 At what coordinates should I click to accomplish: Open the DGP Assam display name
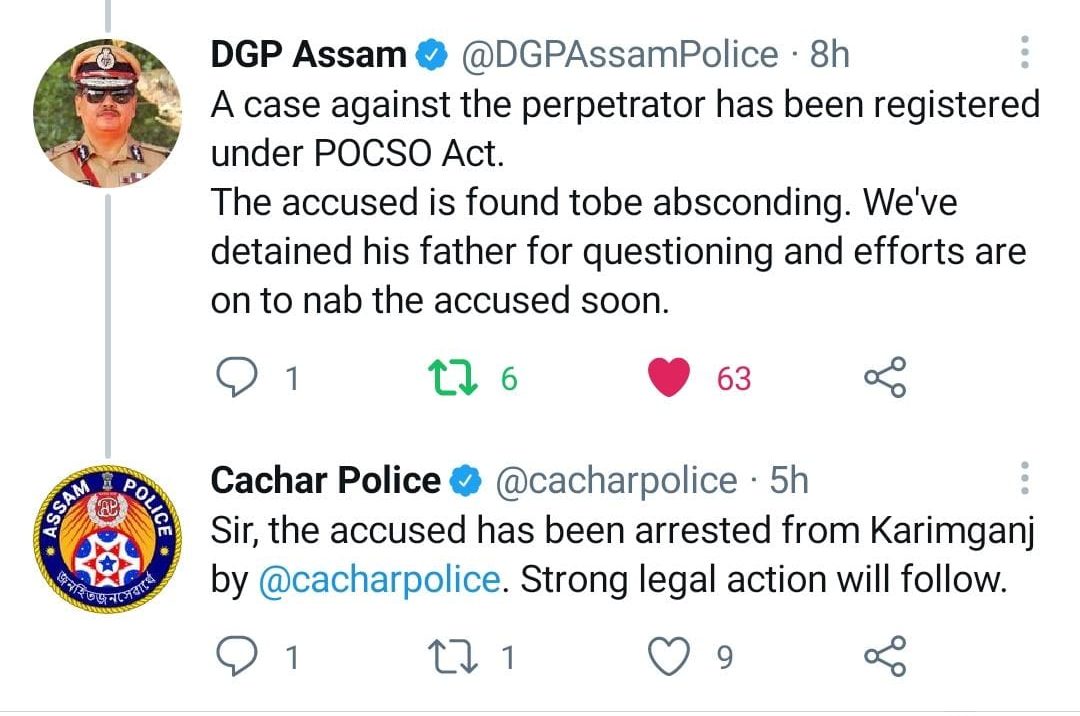tap(309, 54)
